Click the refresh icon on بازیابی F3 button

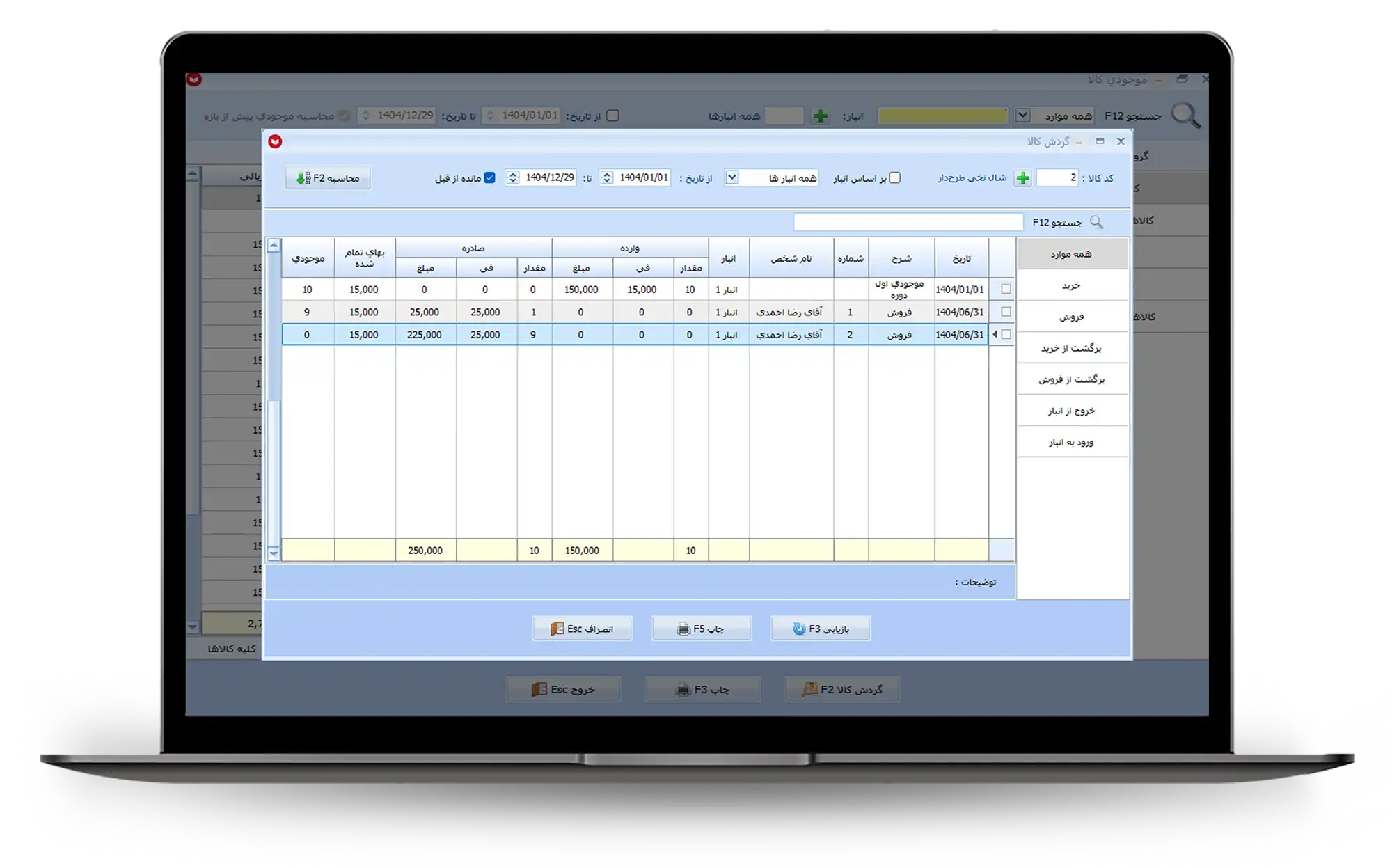pos(799,629)
